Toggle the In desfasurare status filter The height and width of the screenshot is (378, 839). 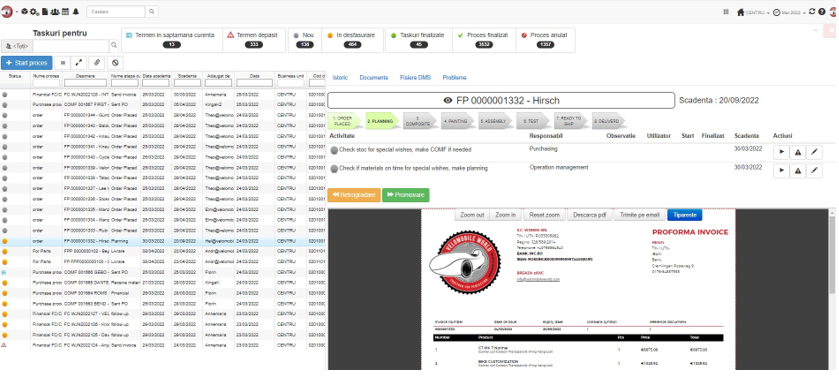tap(352, 40)
